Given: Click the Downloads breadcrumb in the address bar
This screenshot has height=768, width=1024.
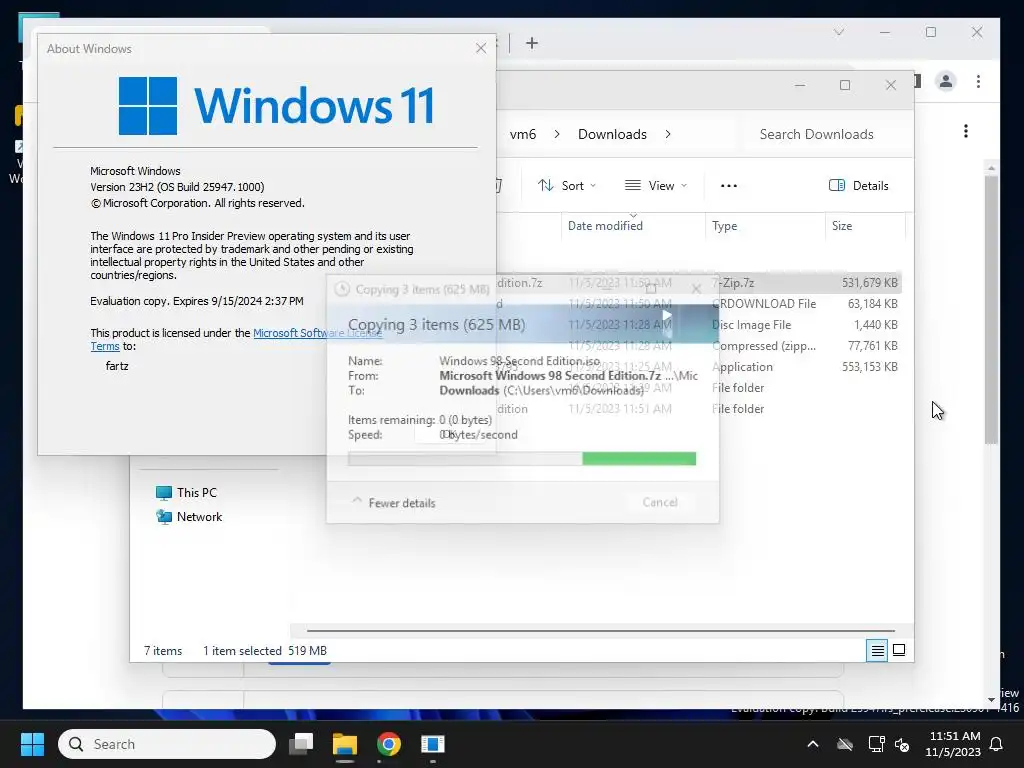Looking at the screenshot, I should click(612, 134).
